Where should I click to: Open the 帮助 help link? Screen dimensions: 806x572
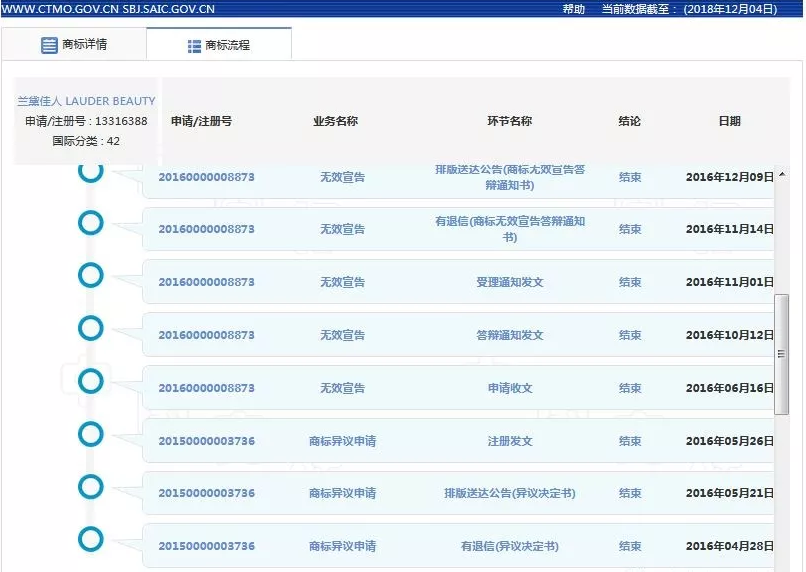pos(573,9)
